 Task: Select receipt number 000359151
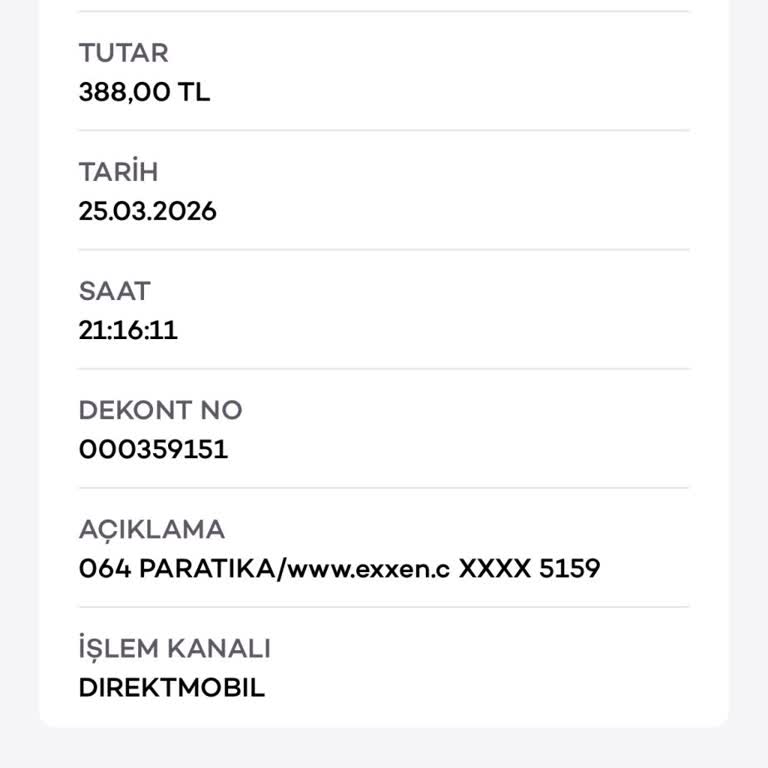point(153,449)
